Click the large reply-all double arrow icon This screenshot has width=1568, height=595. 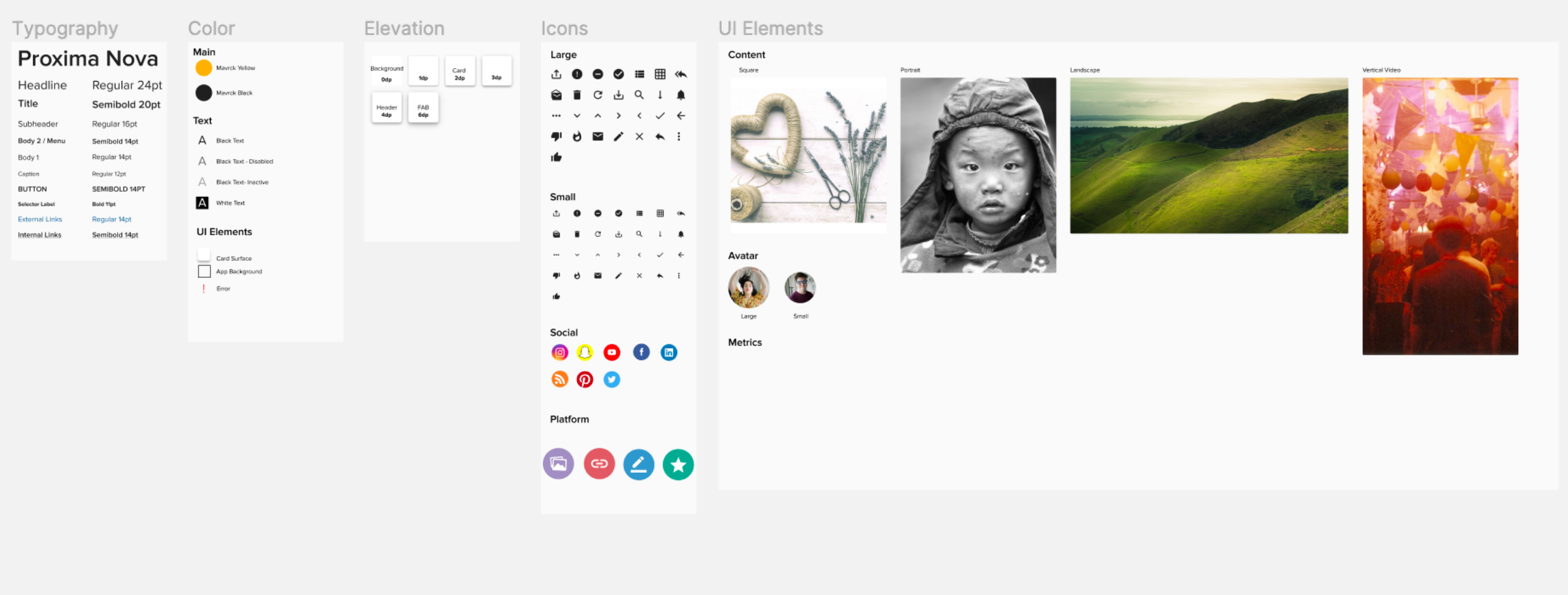click(681, 74)
